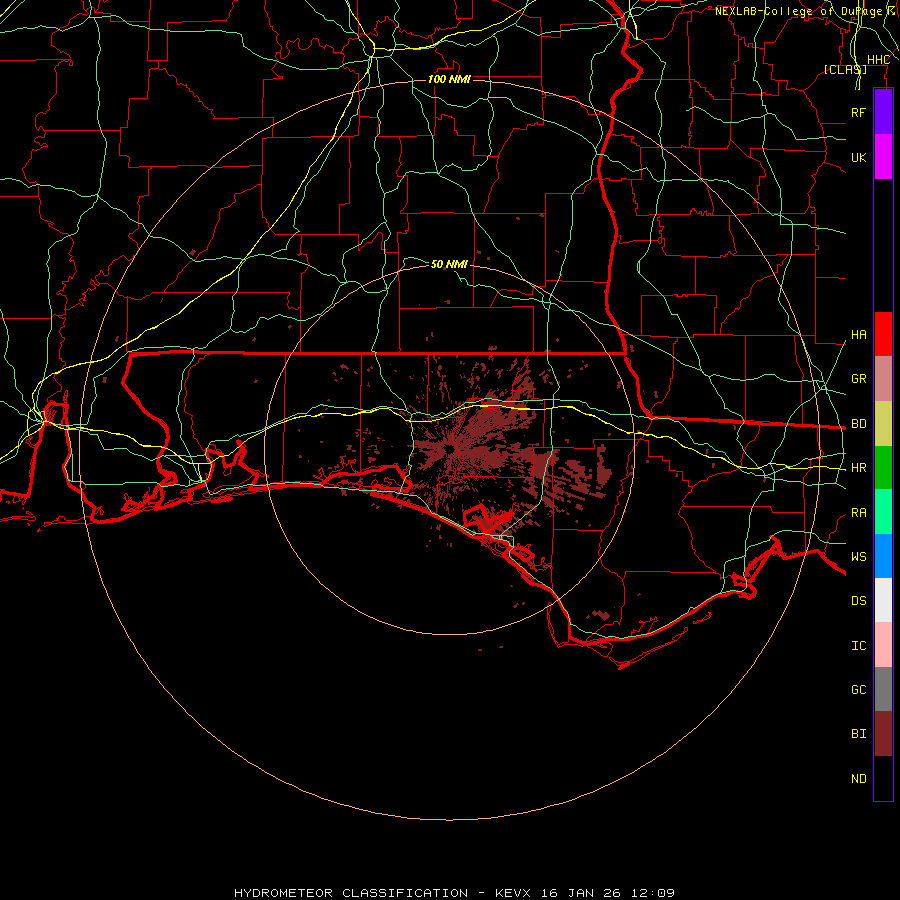Click the "HA" legend label
Image resolution: width=900 pixels, height=900 pixels.
click(x=858, y=334)
